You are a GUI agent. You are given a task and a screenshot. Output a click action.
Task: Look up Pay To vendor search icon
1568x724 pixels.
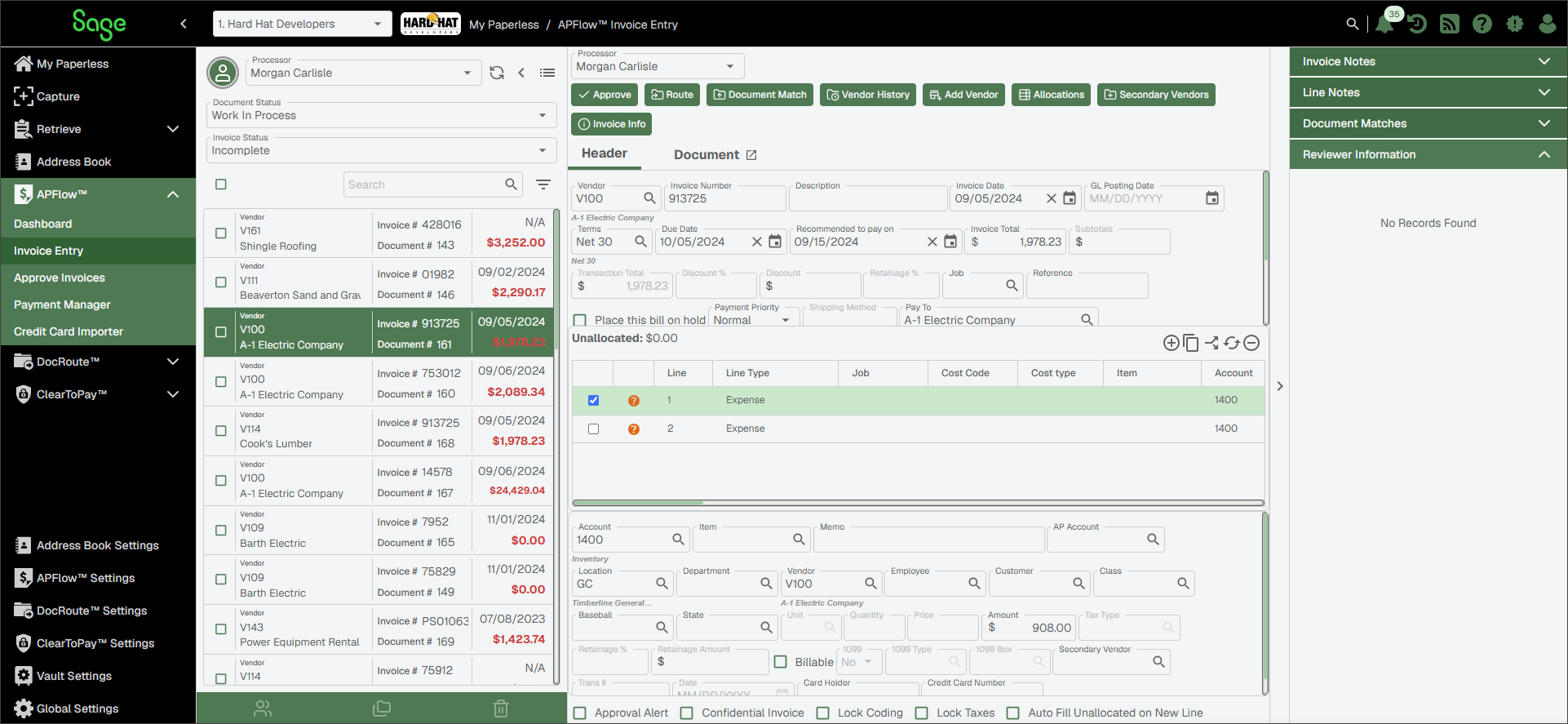[1087, 320]
